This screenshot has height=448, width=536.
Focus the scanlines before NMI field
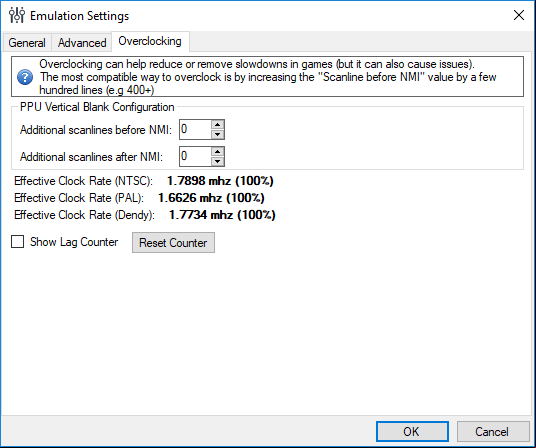tap(195, 130)
